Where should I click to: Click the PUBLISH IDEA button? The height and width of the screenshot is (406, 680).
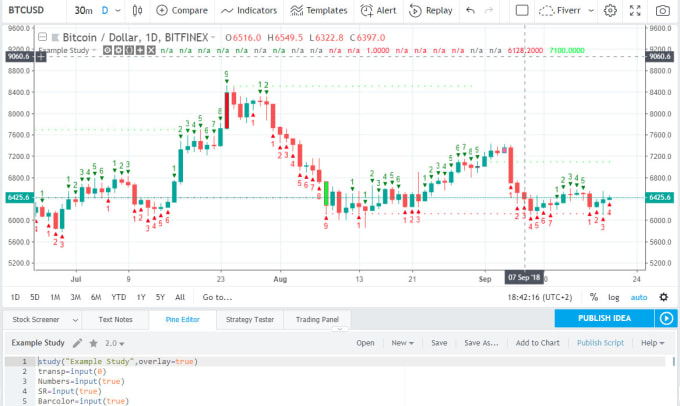[604, 318]
